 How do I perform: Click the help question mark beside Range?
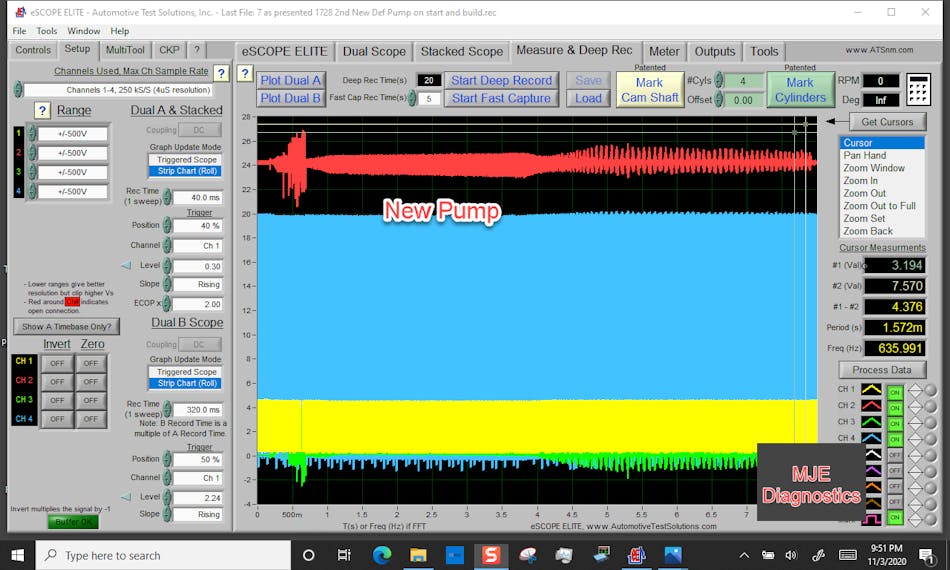(x=42, y=111)
